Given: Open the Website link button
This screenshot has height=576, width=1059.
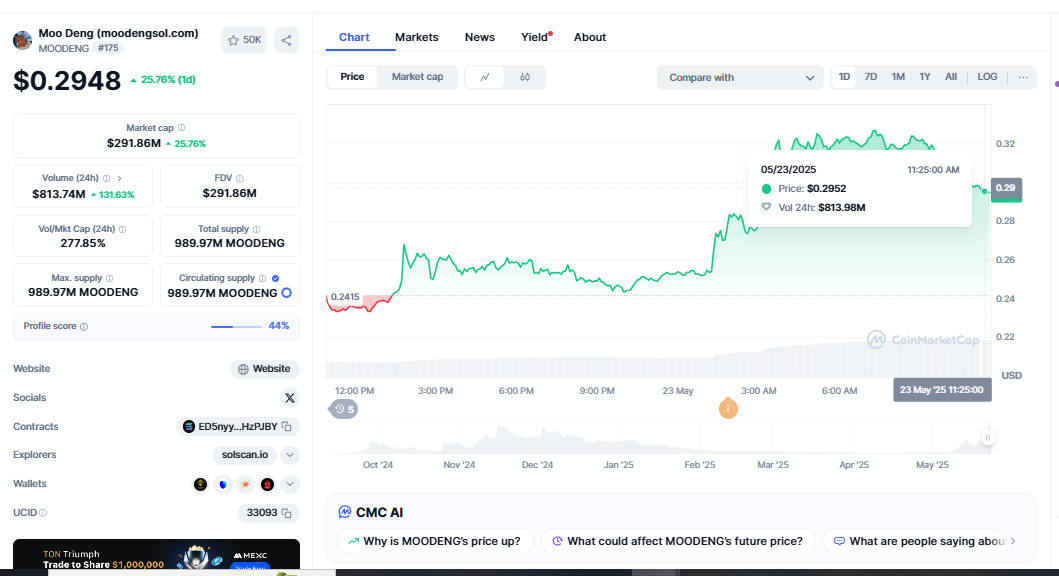Looking at the screenshot, I should coord(265,369).
